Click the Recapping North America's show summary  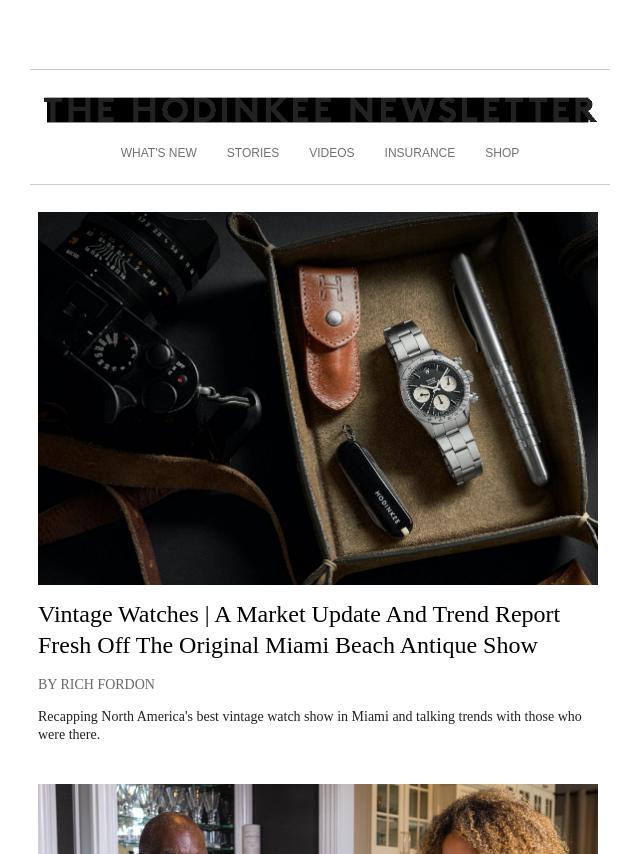point(310,725)
